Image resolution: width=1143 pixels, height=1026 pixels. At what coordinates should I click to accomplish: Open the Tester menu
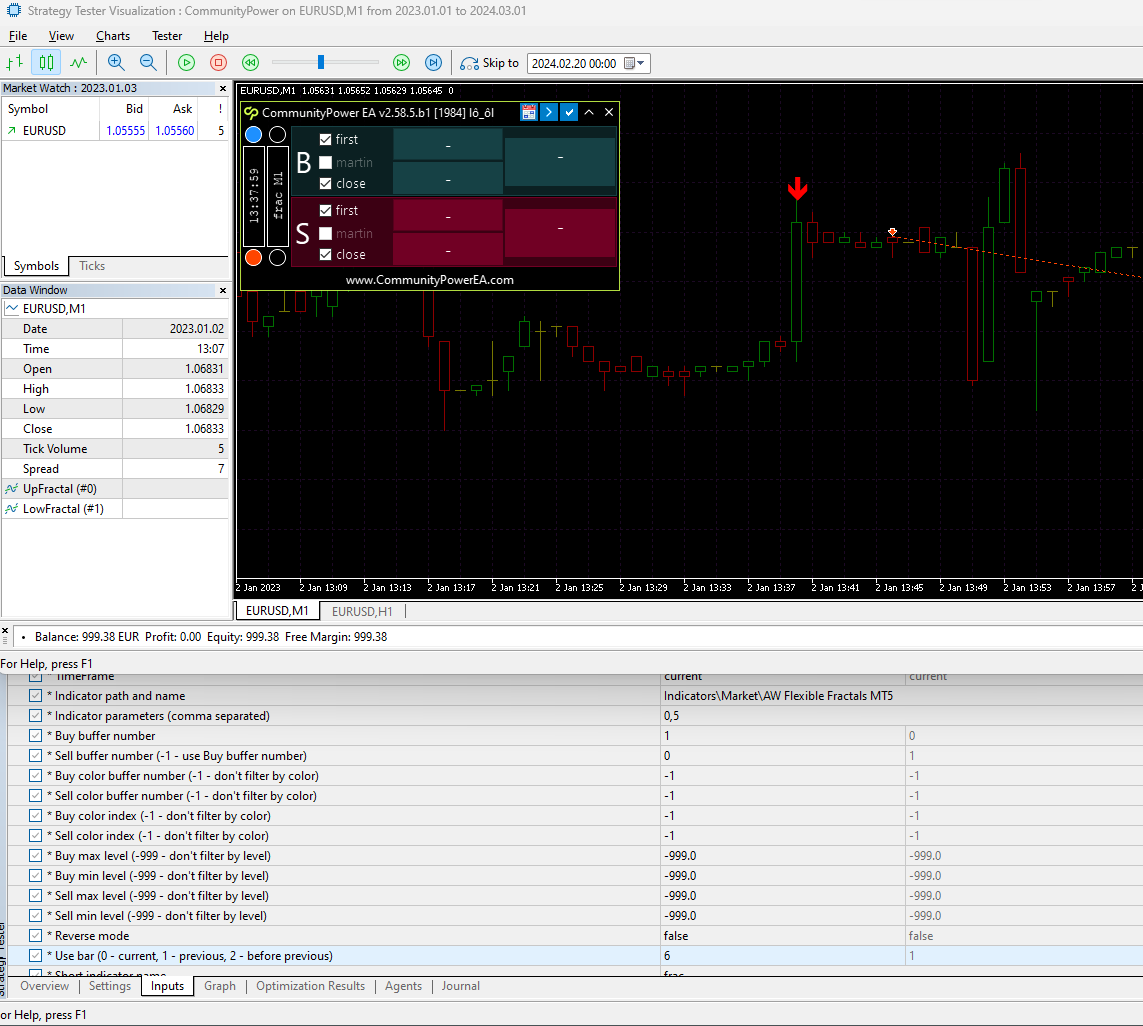click(167, 36)
